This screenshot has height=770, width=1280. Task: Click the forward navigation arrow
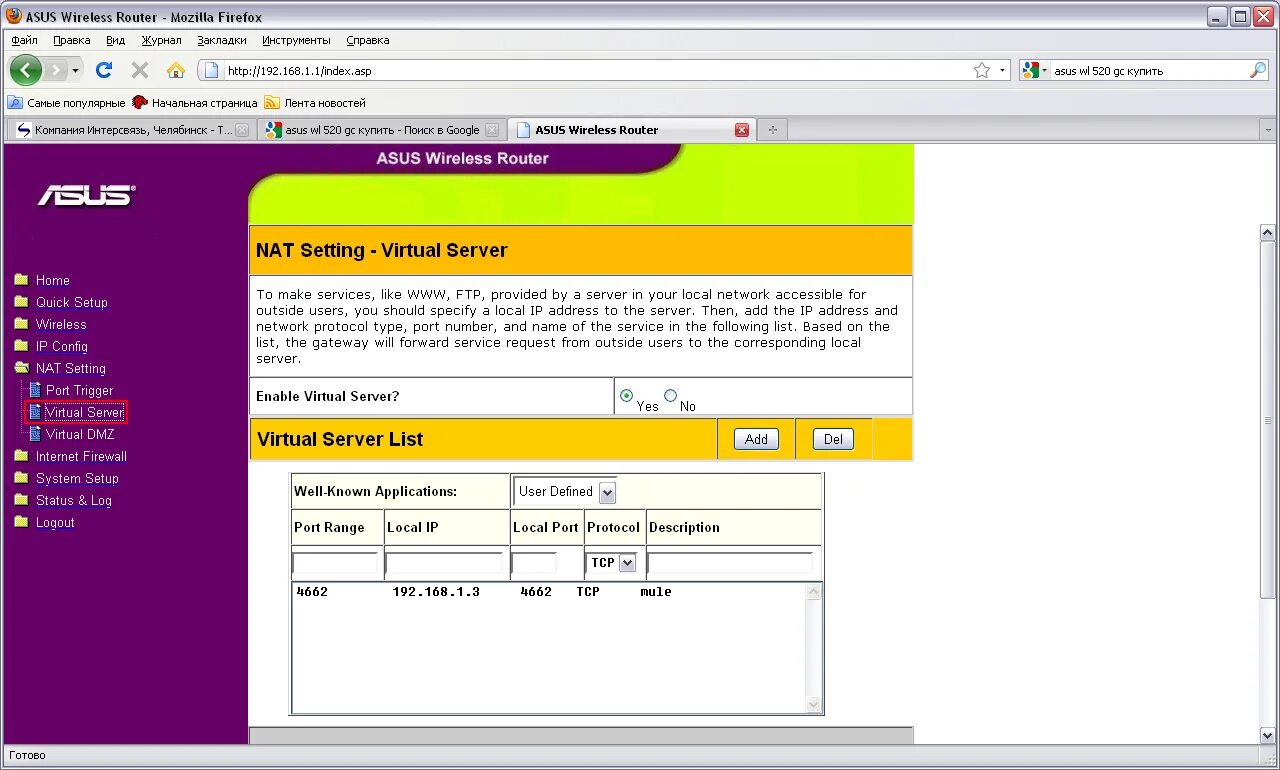click(55, 70)
